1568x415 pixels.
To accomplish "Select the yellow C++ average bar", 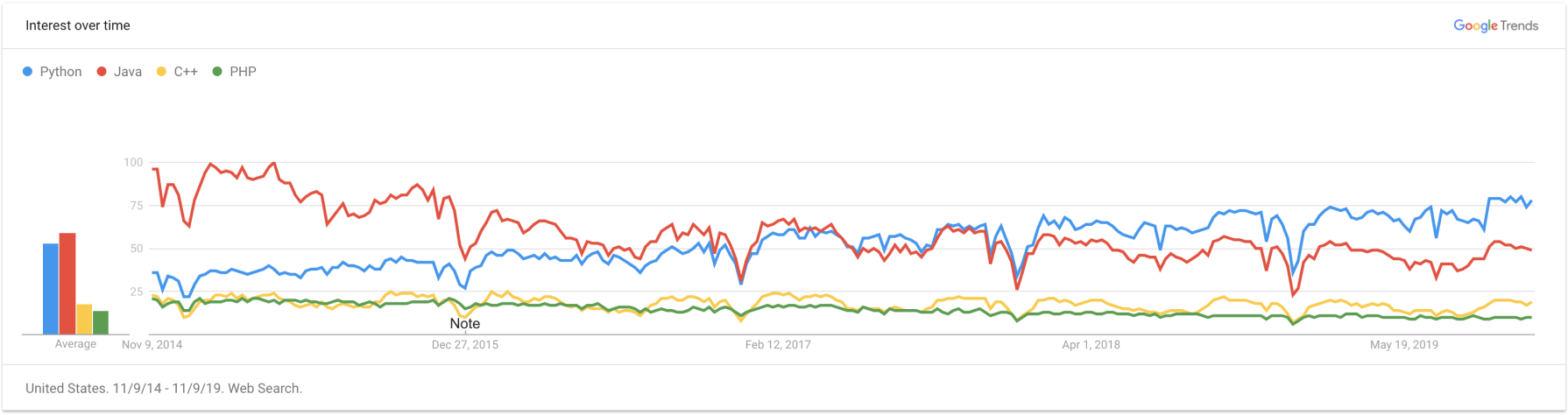I will [x=84, y=319].
